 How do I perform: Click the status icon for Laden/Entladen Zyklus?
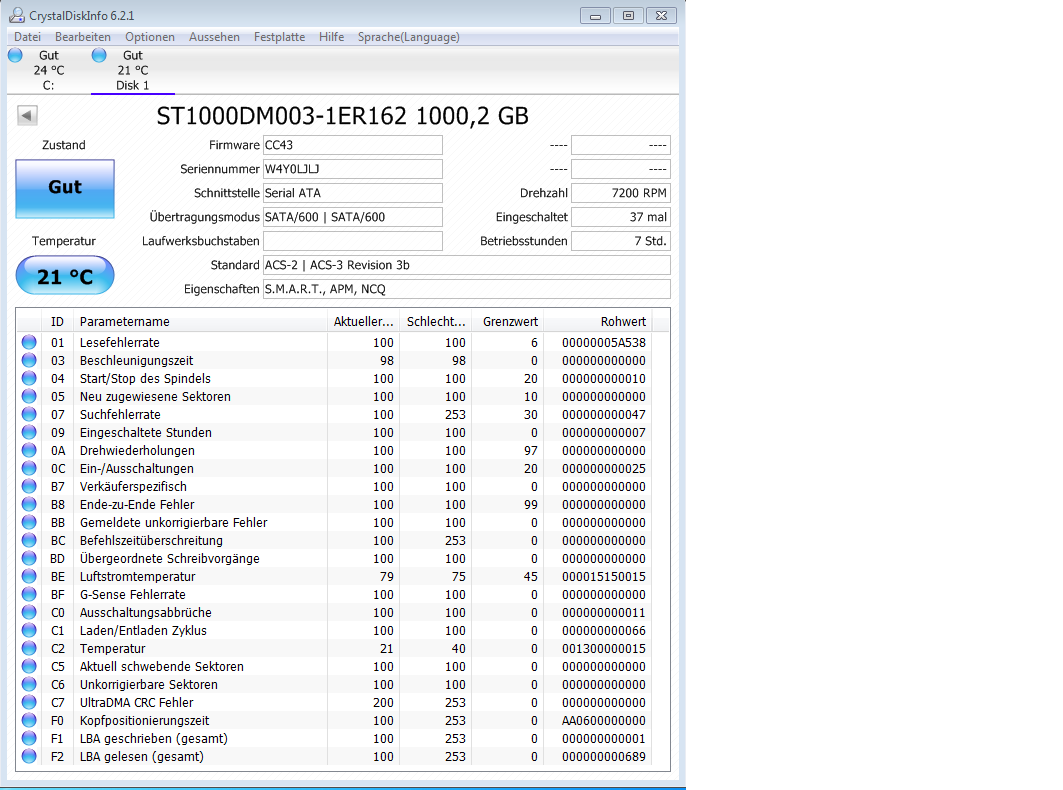click(x=29, y=630)
